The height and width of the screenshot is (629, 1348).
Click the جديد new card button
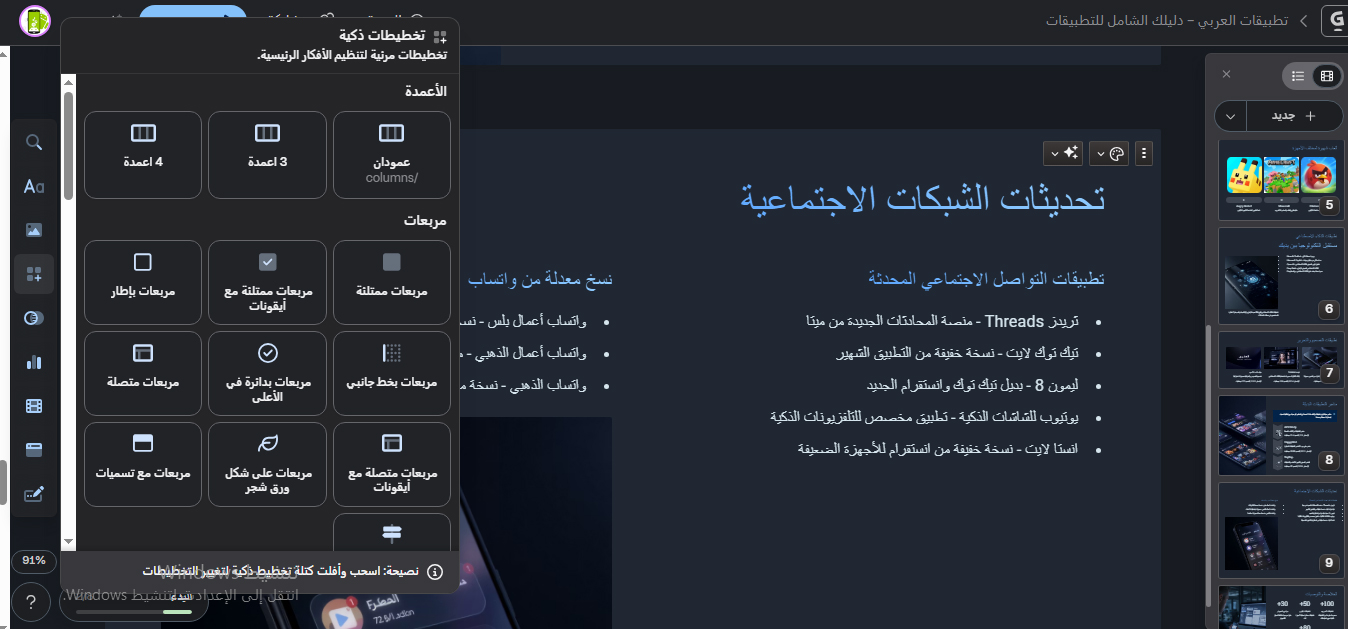point(1294,116)
